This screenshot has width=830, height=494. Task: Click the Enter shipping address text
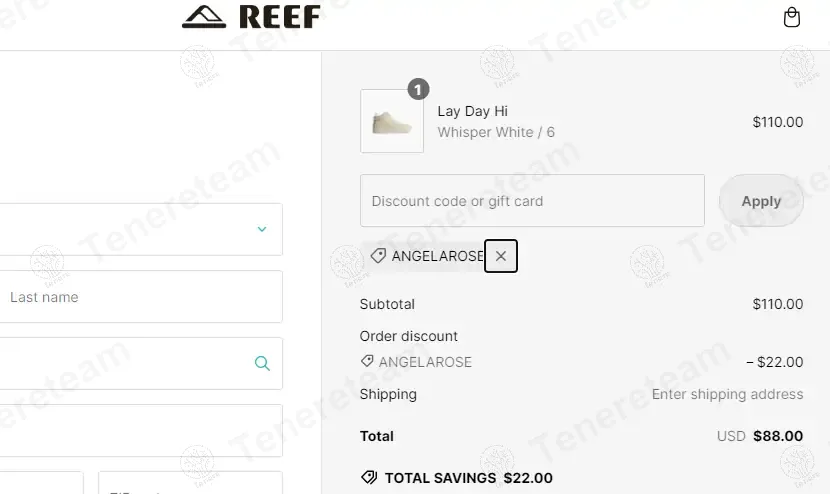(727, 394)
